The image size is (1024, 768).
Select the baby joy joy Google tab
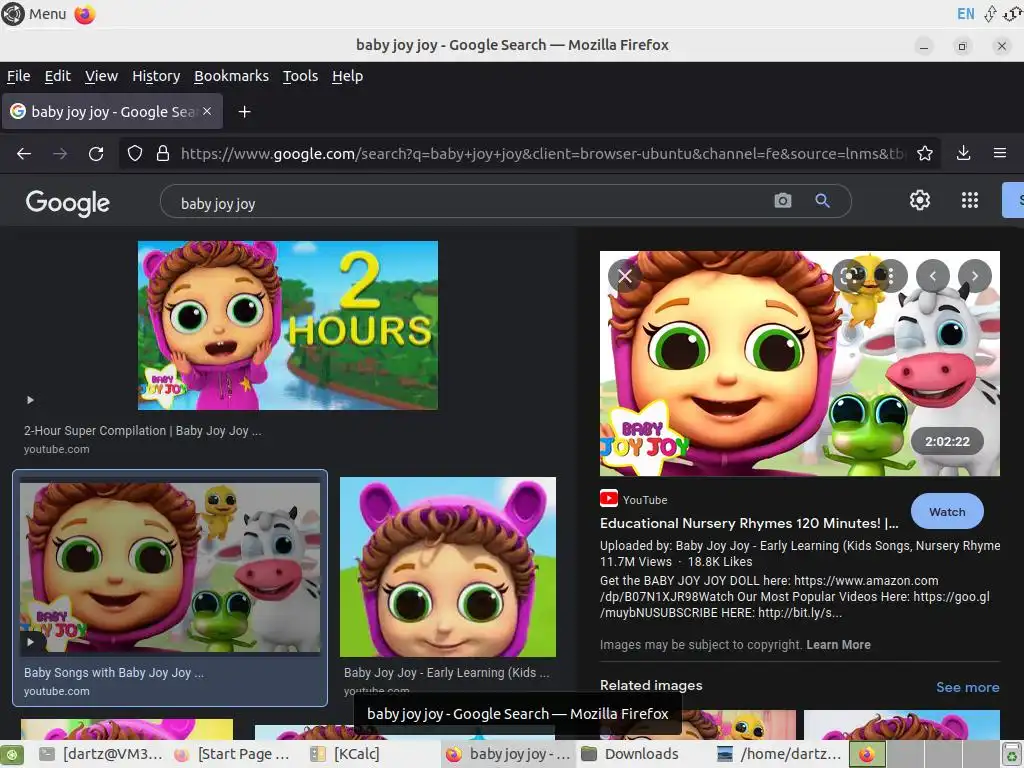[x=112, y=112]
